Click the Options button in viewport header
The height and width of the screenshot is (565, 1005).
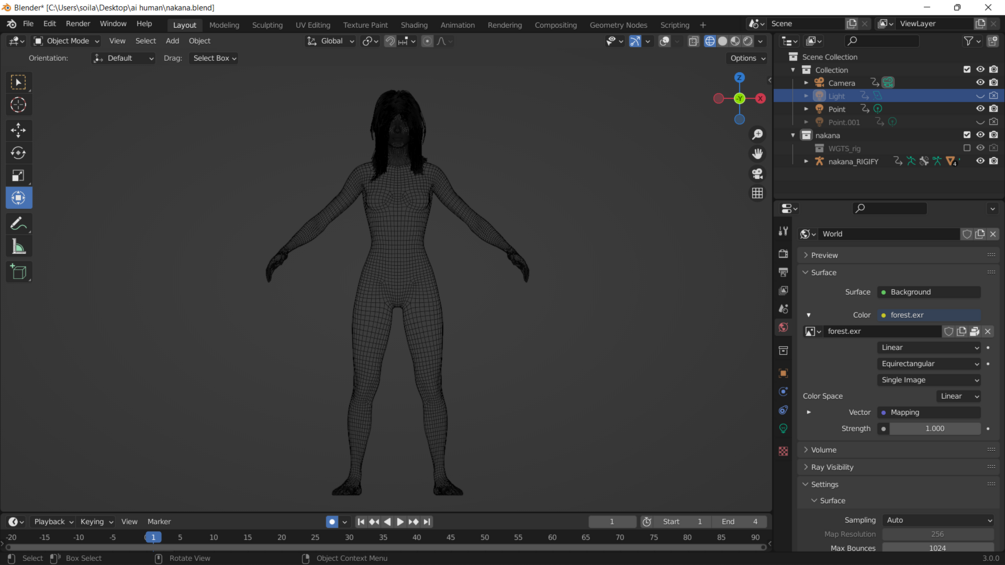click(x=747, y=58)
